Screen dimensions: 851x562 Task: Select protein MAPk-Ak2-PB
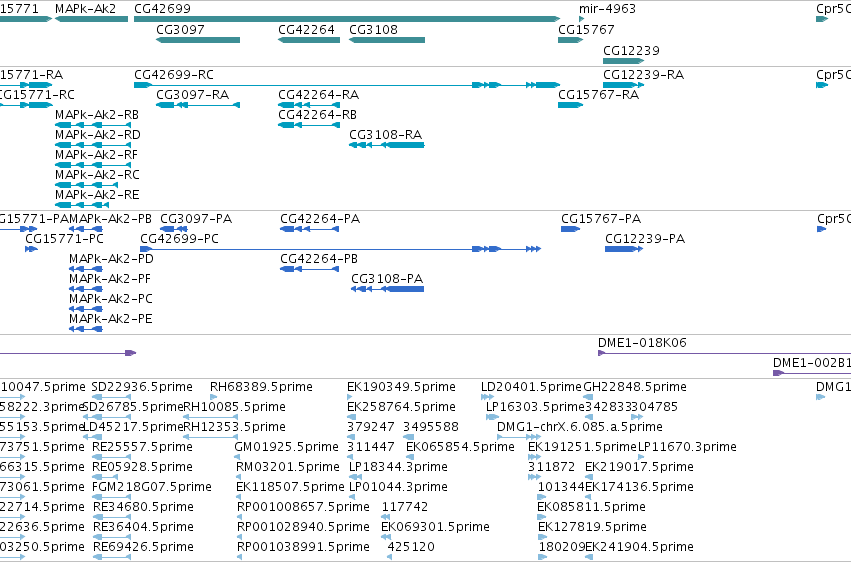tap(86, 229)
